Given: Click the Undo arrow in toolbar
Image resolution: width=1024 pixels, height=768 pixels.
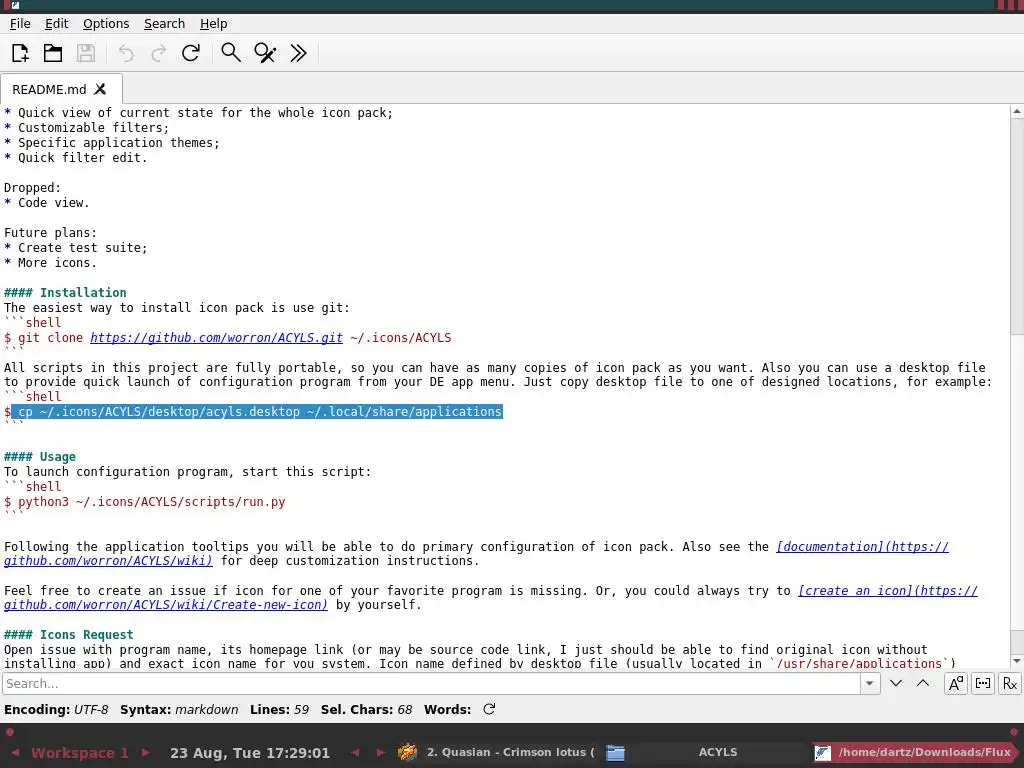Looking at the screenshot, I should coord(126,53).
